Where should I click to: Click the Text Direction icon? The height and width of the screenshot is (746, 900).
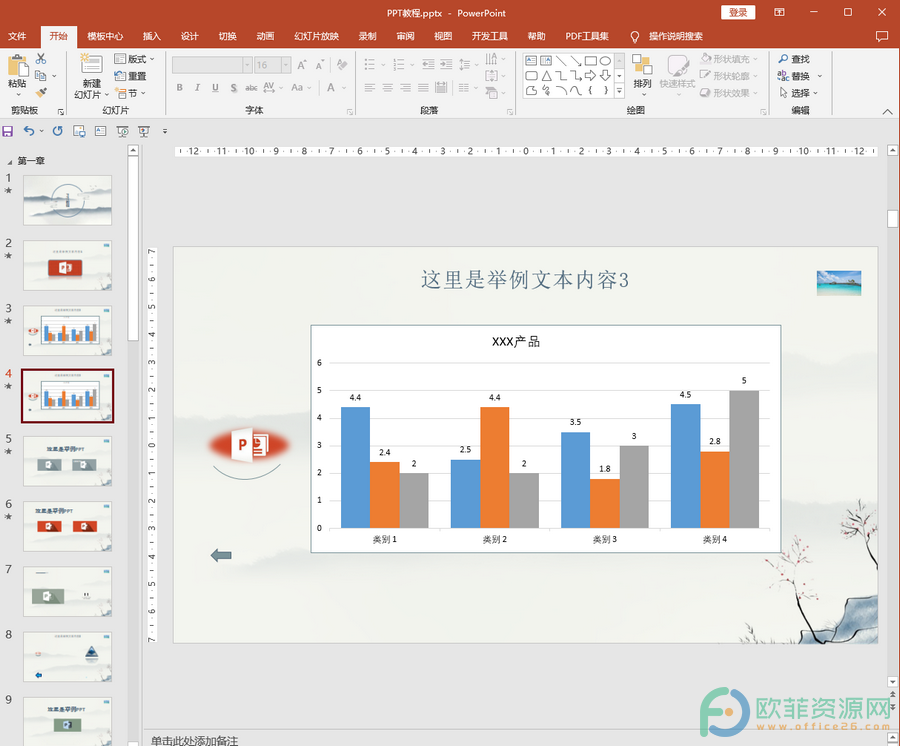click(491, 59)
